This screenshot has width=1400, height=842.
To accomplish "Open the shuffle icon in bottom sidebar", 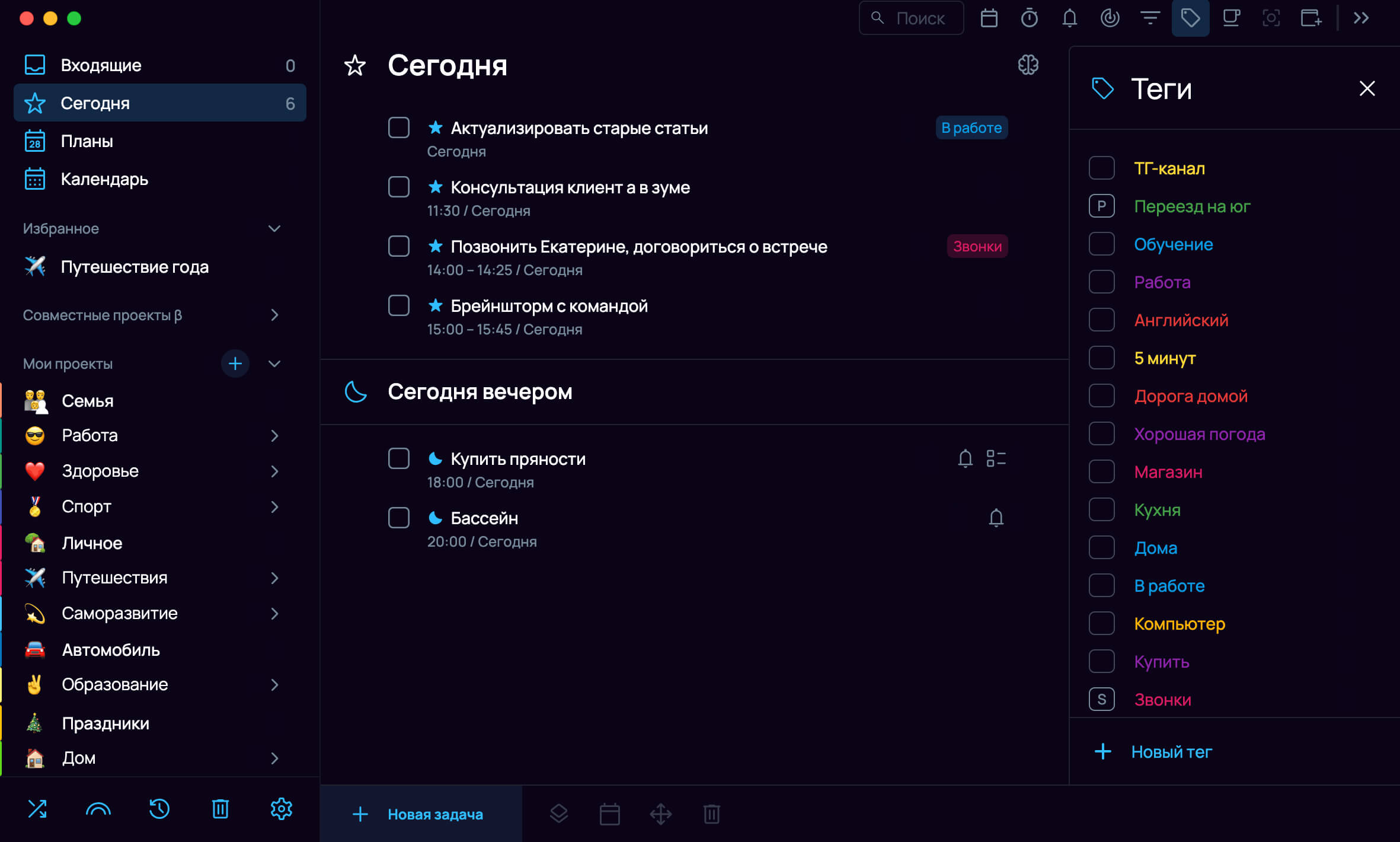I will pos(37,809).
